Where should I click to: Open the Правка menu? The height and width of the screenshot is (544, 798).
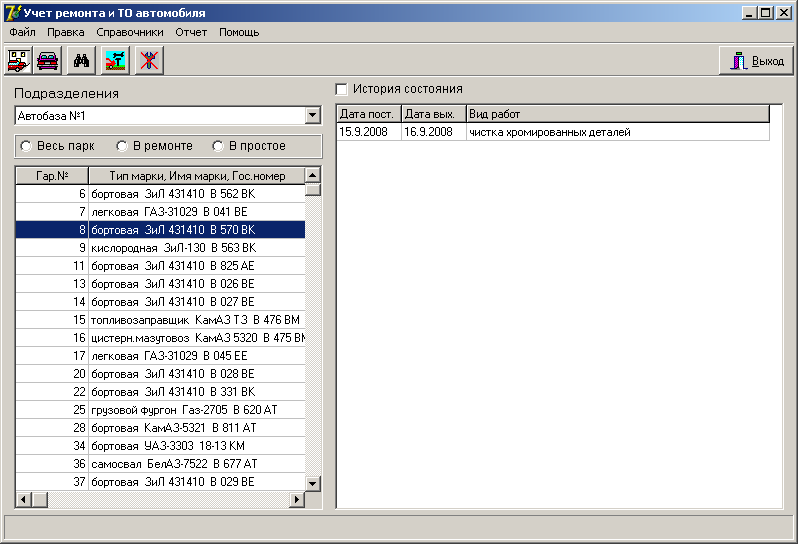coord(66,32)
